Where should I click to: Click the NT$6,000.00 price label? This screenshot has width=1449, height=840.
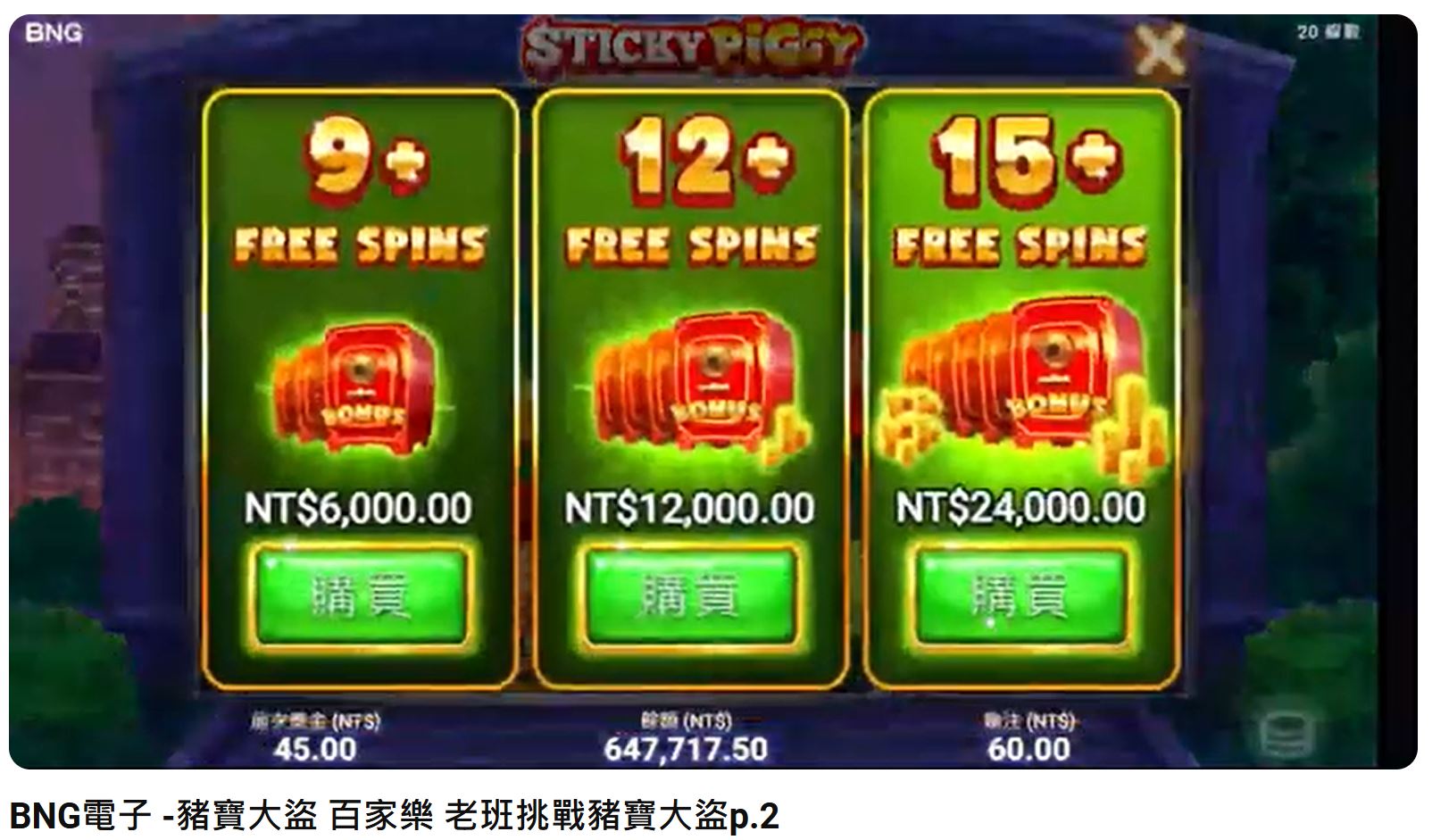coord(358,509)
